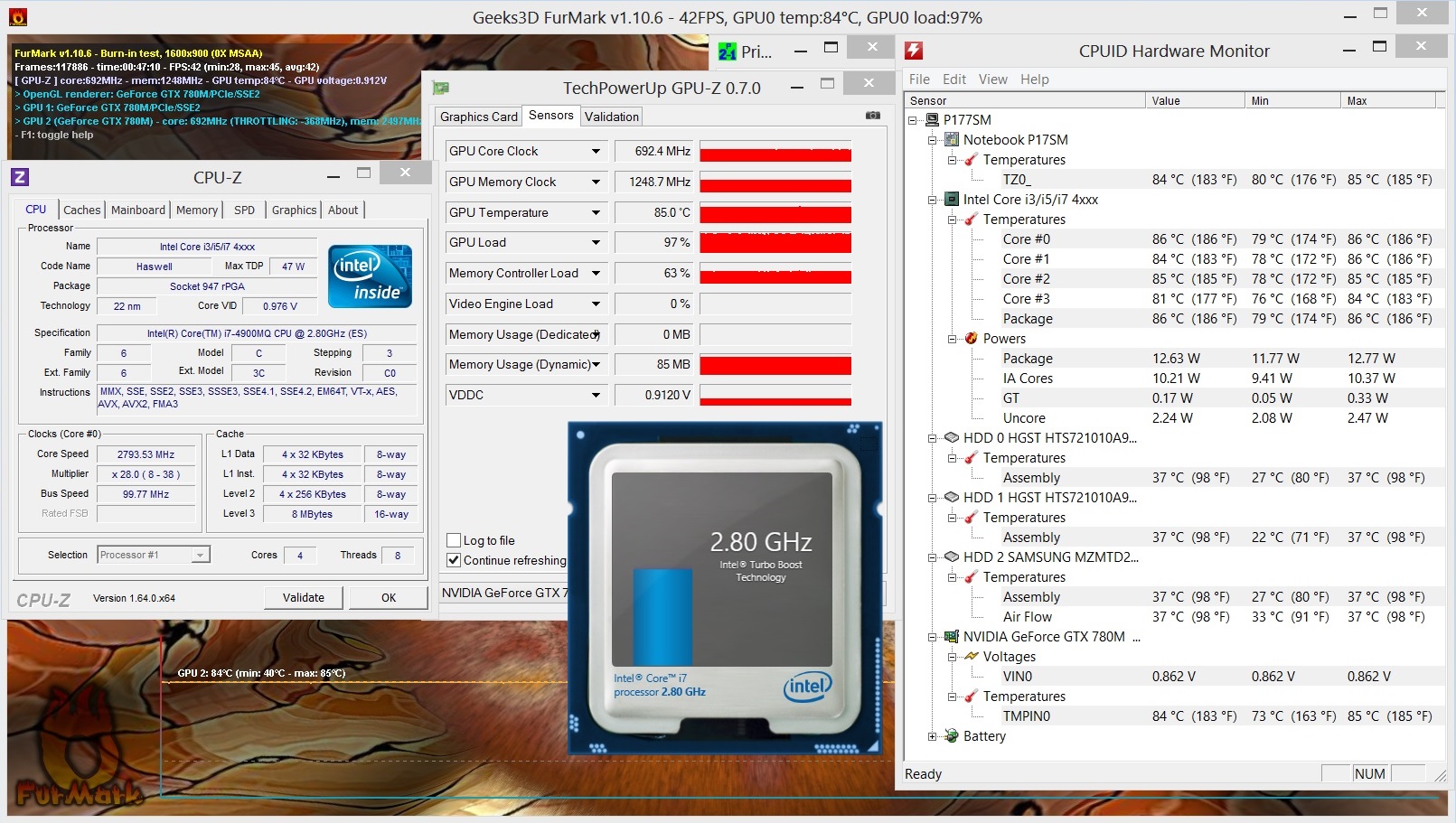
Task: Click the Voltages lightning icon in HWMonitor
Action: [972, 656]
